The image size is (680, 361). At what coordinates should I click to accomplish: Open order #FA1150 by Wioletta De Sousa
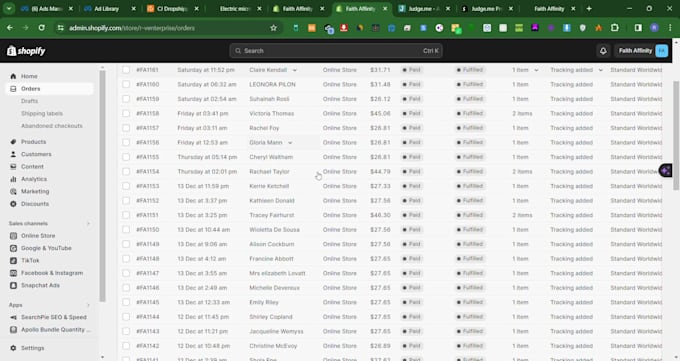tap(148, 230)
